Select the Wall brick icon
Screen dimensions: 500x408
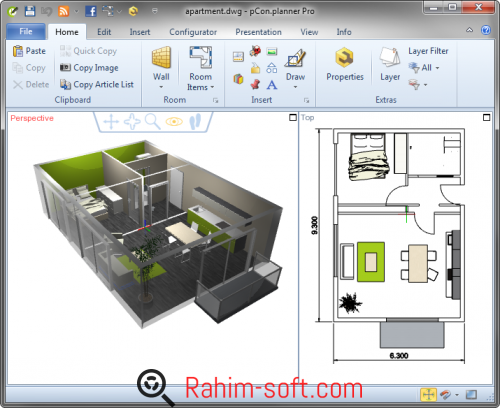click(x=161, y=57)
